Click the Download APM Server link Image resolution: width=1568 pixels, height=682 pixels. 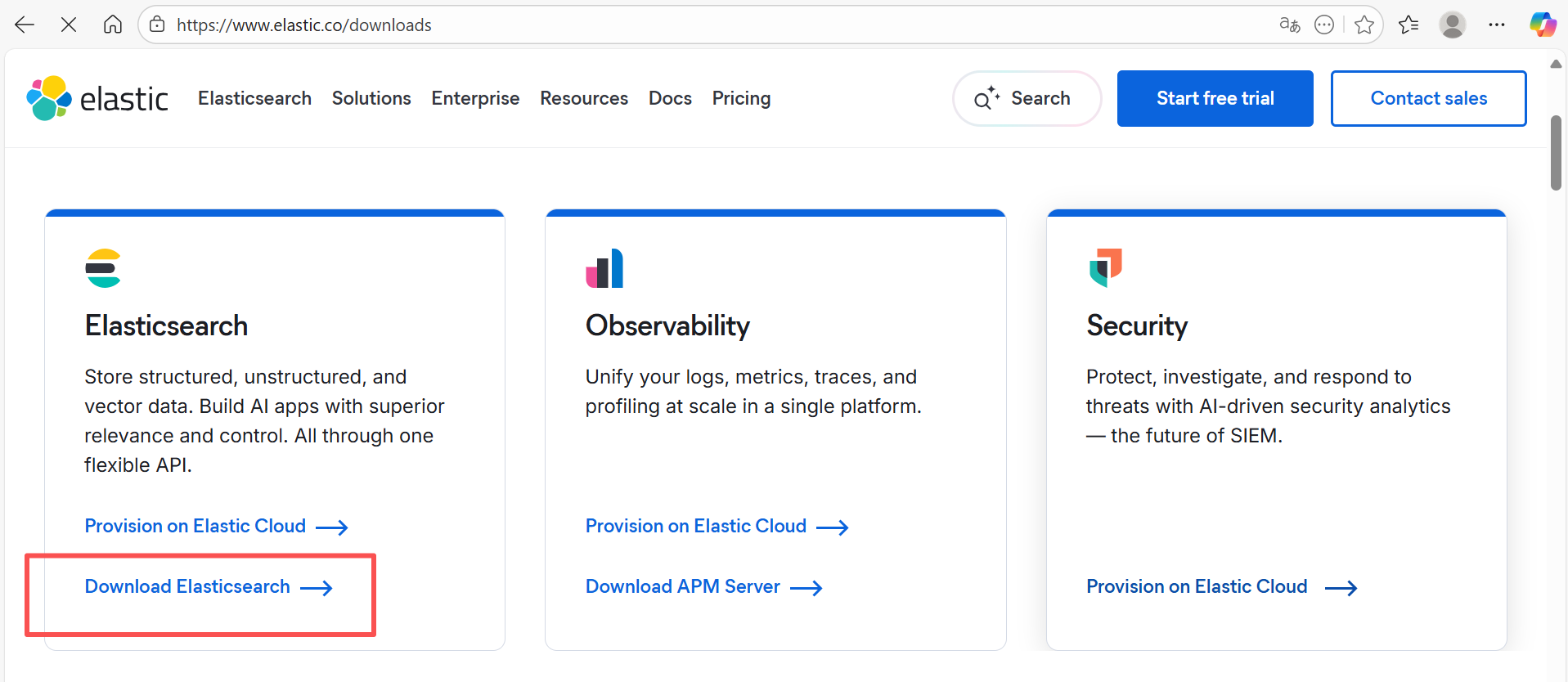(x=703, y=586)
